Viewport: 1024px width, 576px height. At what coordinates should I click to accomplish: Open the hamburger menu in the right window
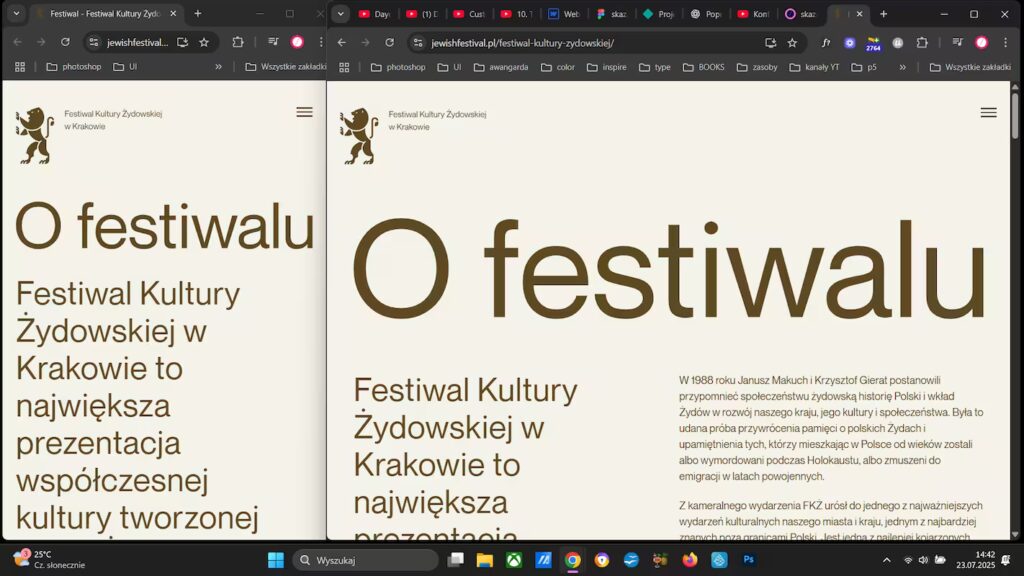tap(988, 113)
